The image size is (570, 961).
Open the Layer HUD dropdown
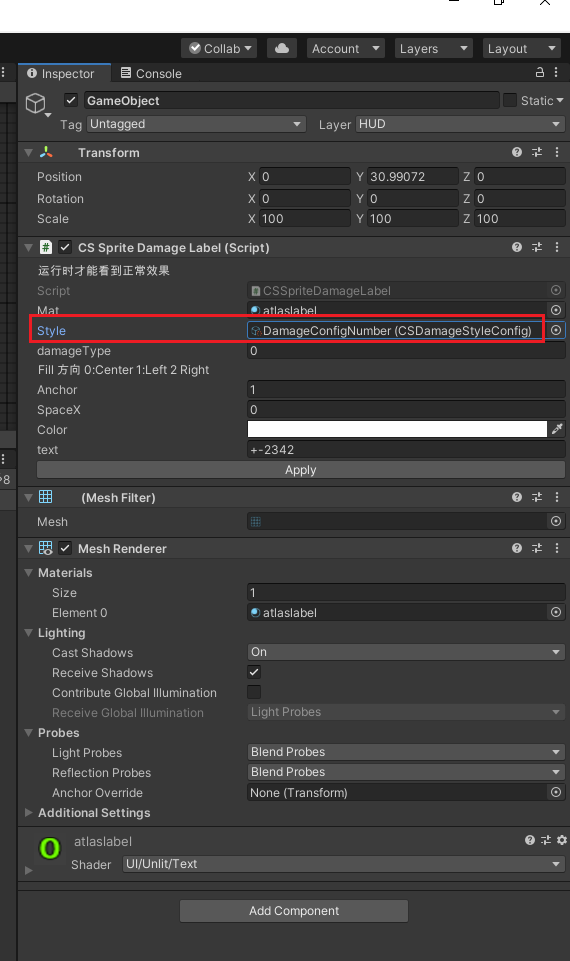tap(460, 124)
